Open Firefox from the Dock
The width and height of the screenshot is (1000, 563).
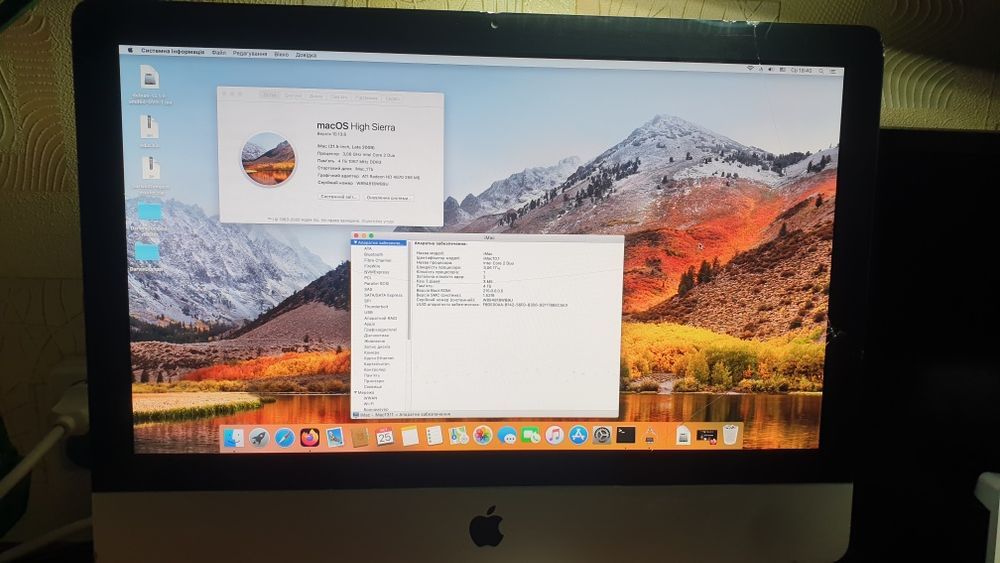pyautogui.click(x=309, y=437)
